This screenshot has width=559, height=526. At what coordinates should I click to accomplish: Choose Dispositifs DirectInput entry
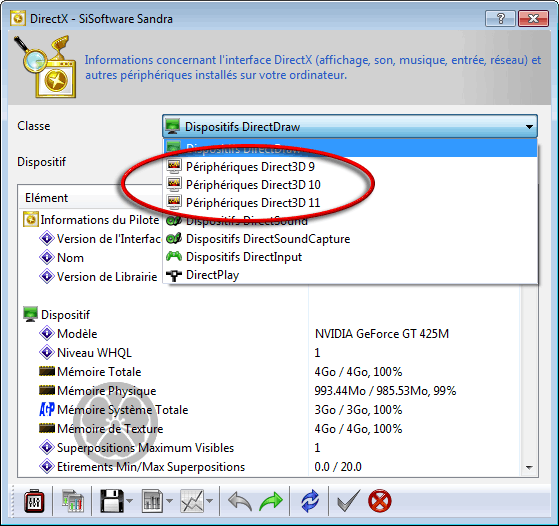(x=351, y=257)
